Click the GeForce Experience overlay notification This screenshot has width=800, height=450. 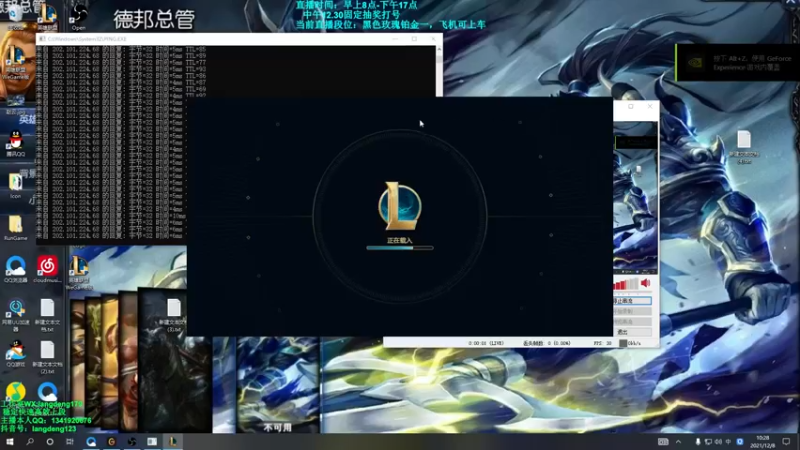coord(738,63)
